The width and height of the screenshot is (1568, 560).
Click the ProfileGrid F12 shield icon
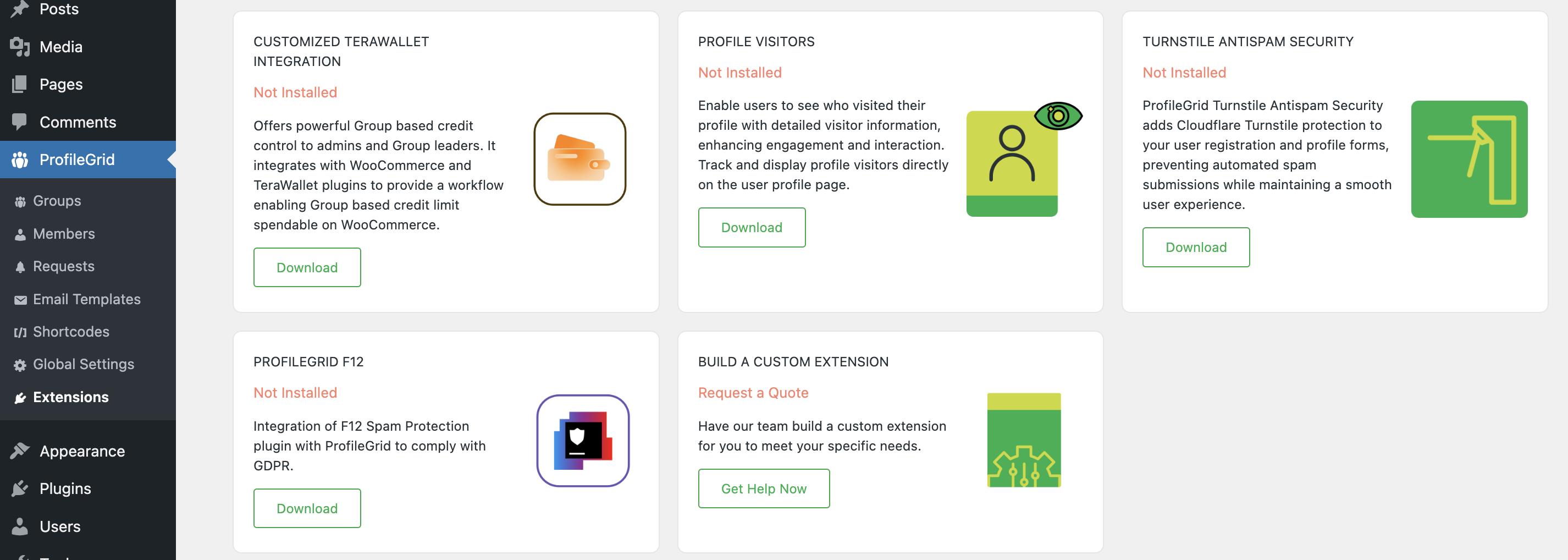click(583, 441)
